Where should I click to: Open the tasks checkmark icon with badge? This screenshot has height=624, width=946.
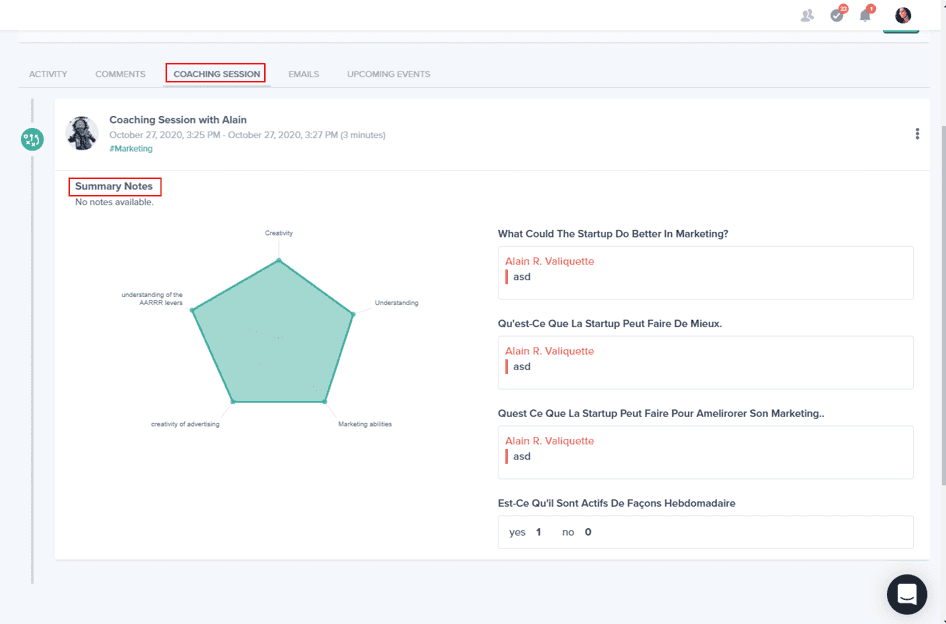pos(837,15)
